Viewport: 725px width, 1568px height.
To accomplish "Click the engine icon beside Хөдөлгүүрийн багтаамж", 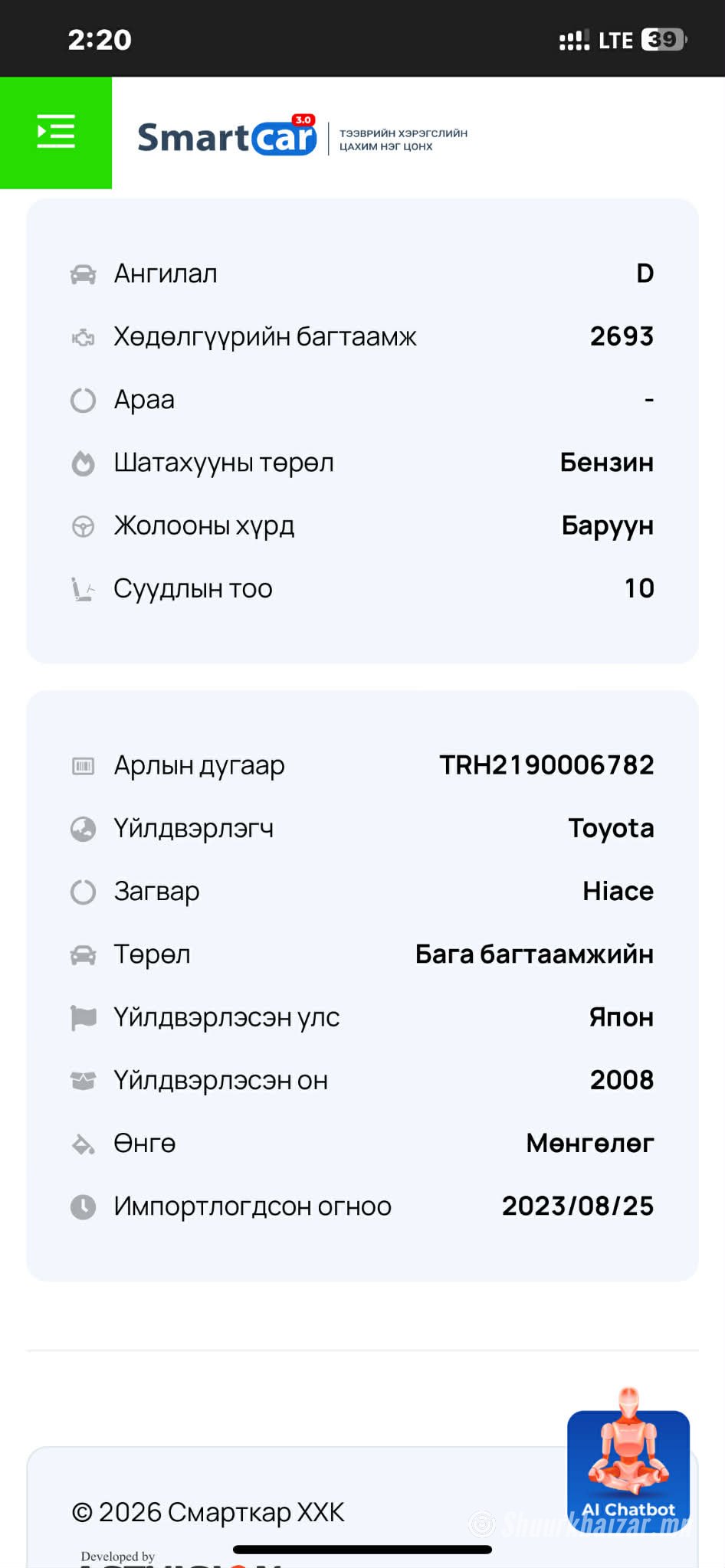I will point(83,337).
